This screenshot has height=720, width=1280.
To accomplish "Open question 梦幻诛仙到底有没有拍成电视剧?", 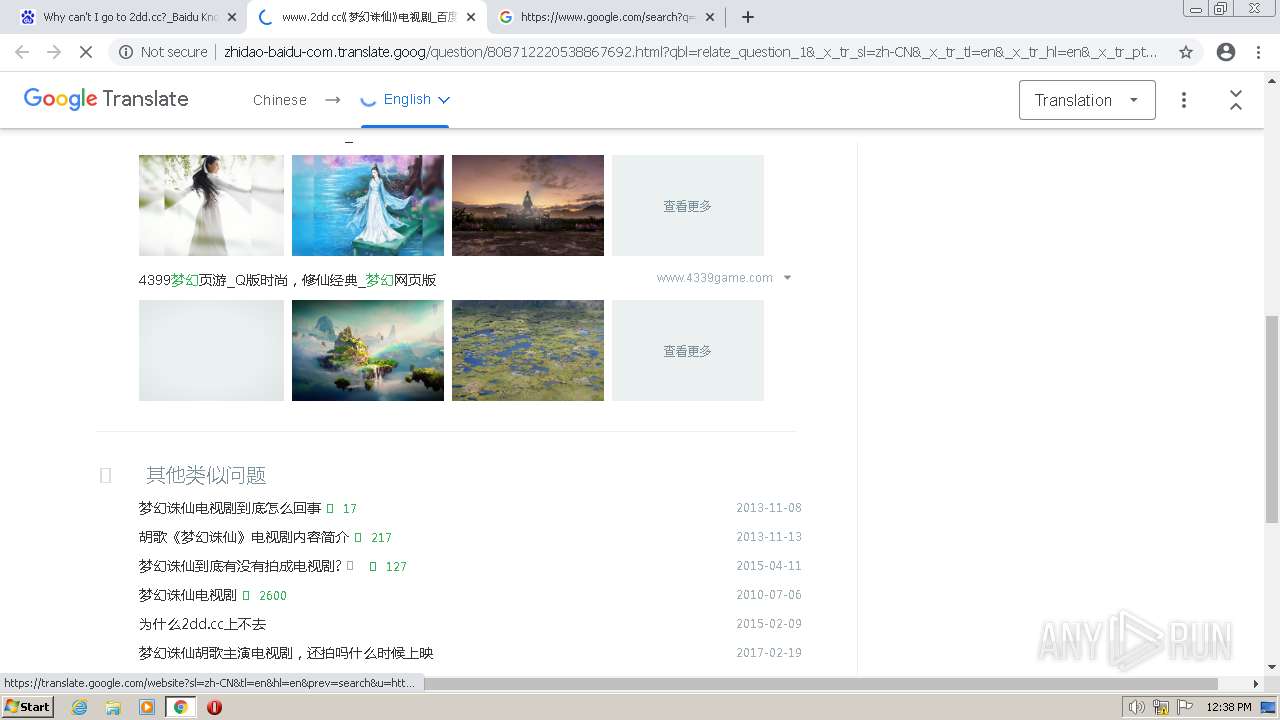I will (x=240, y=566).
